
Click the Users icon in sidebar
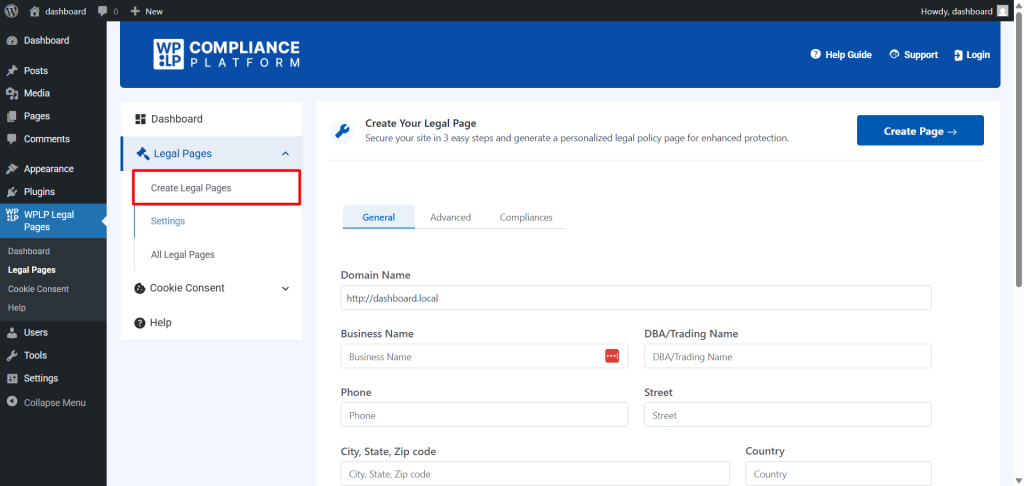point(12,332)
